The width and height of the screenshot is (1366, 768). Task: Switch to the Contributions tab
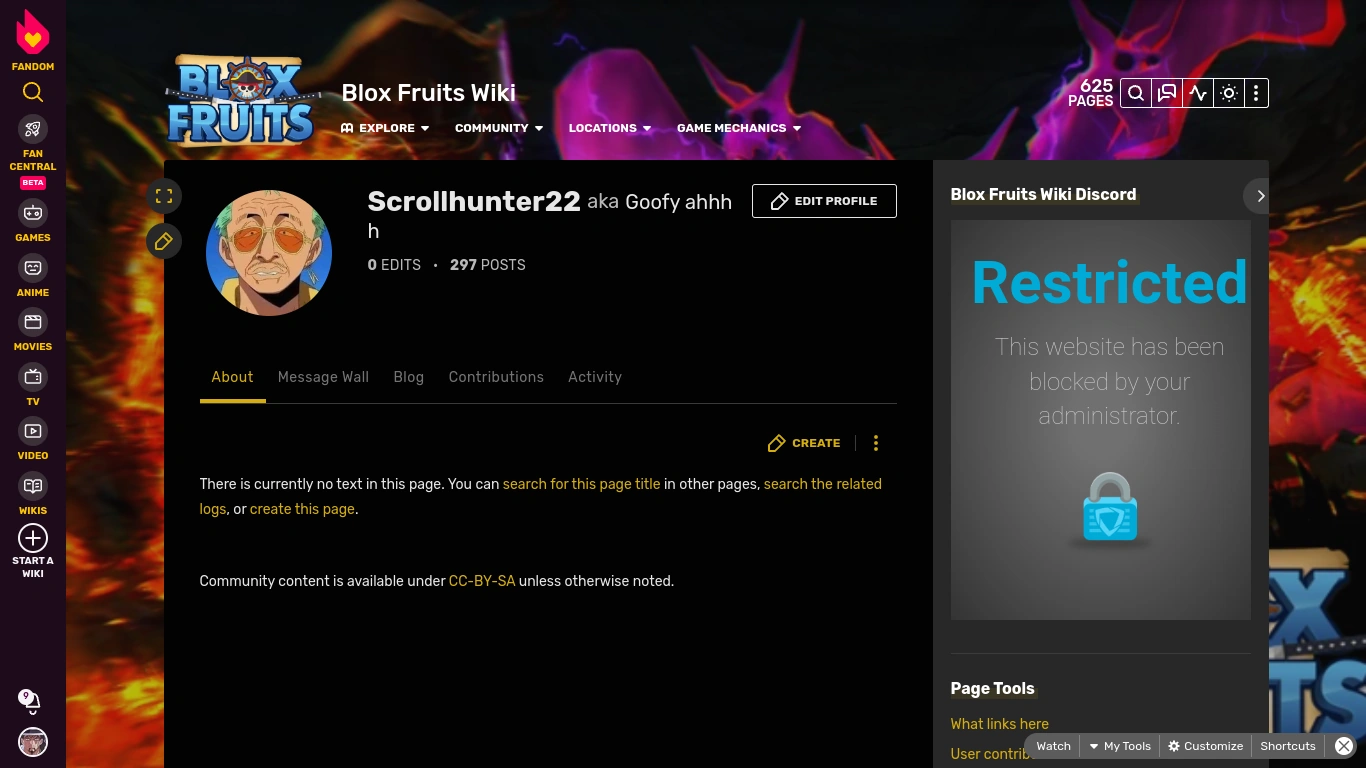496,377
